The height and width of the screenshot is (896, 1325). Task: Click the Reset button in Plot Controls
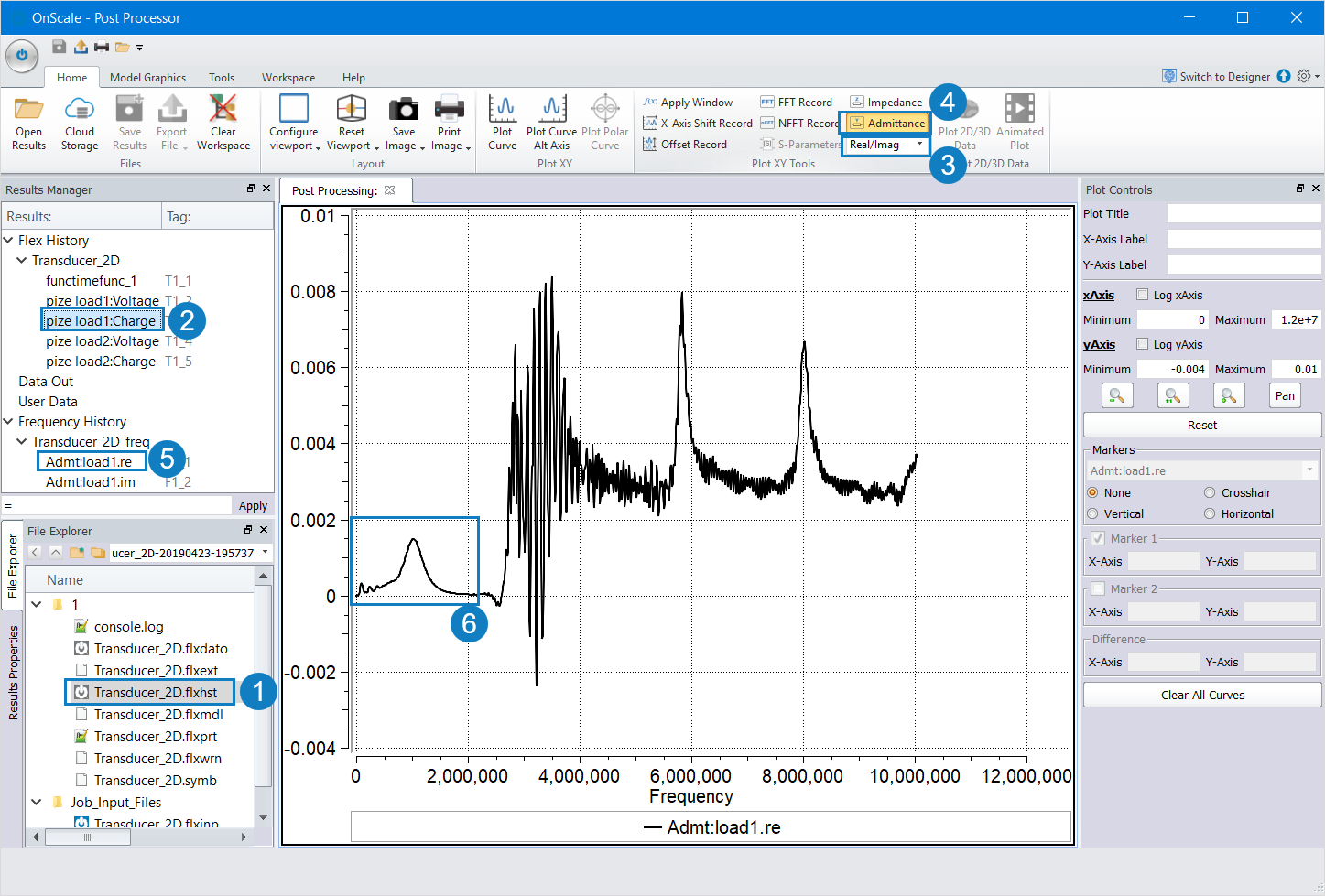pyautogui.click(x=1202, y=425)
